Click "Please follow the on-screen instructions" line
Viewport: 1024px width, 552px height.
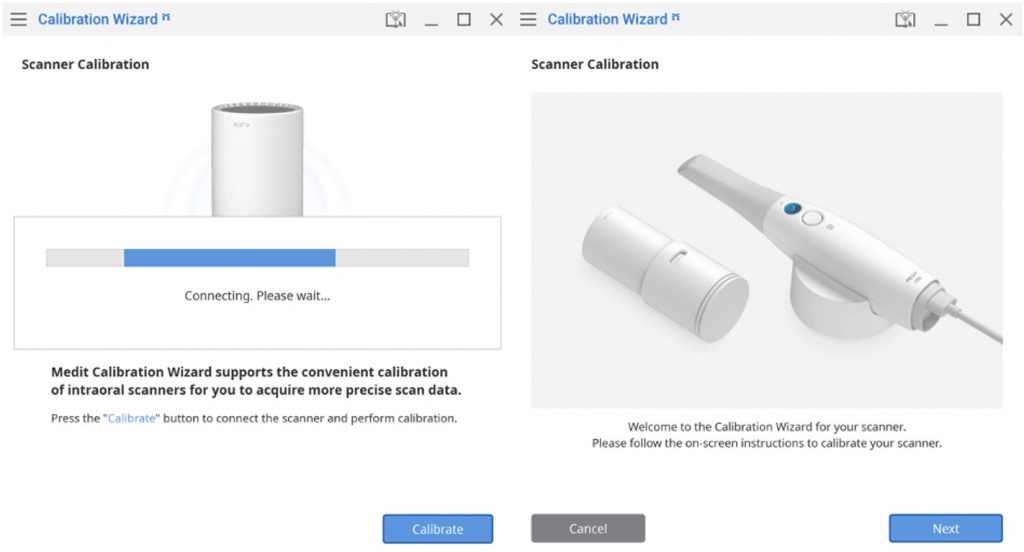[x=767, y=443]
